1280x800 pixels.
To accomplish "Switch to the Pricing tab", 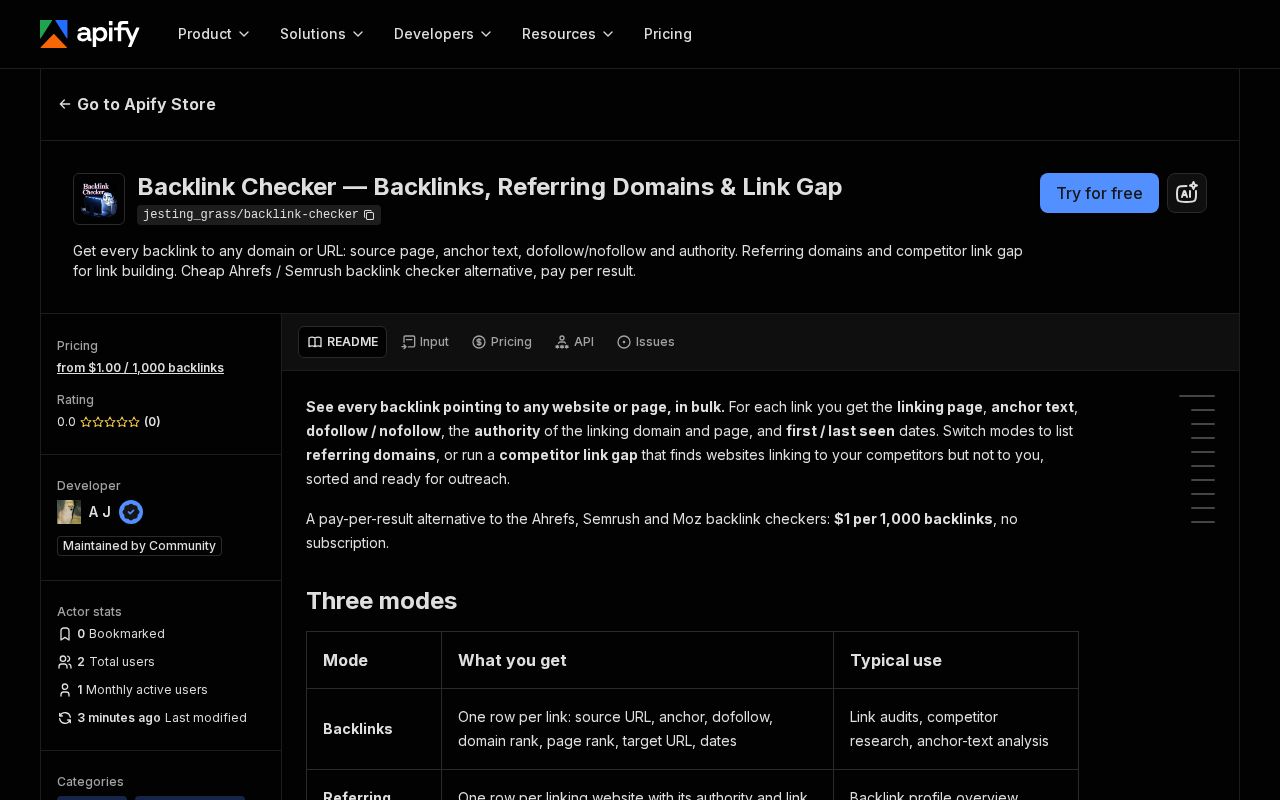I will point(502,342).
